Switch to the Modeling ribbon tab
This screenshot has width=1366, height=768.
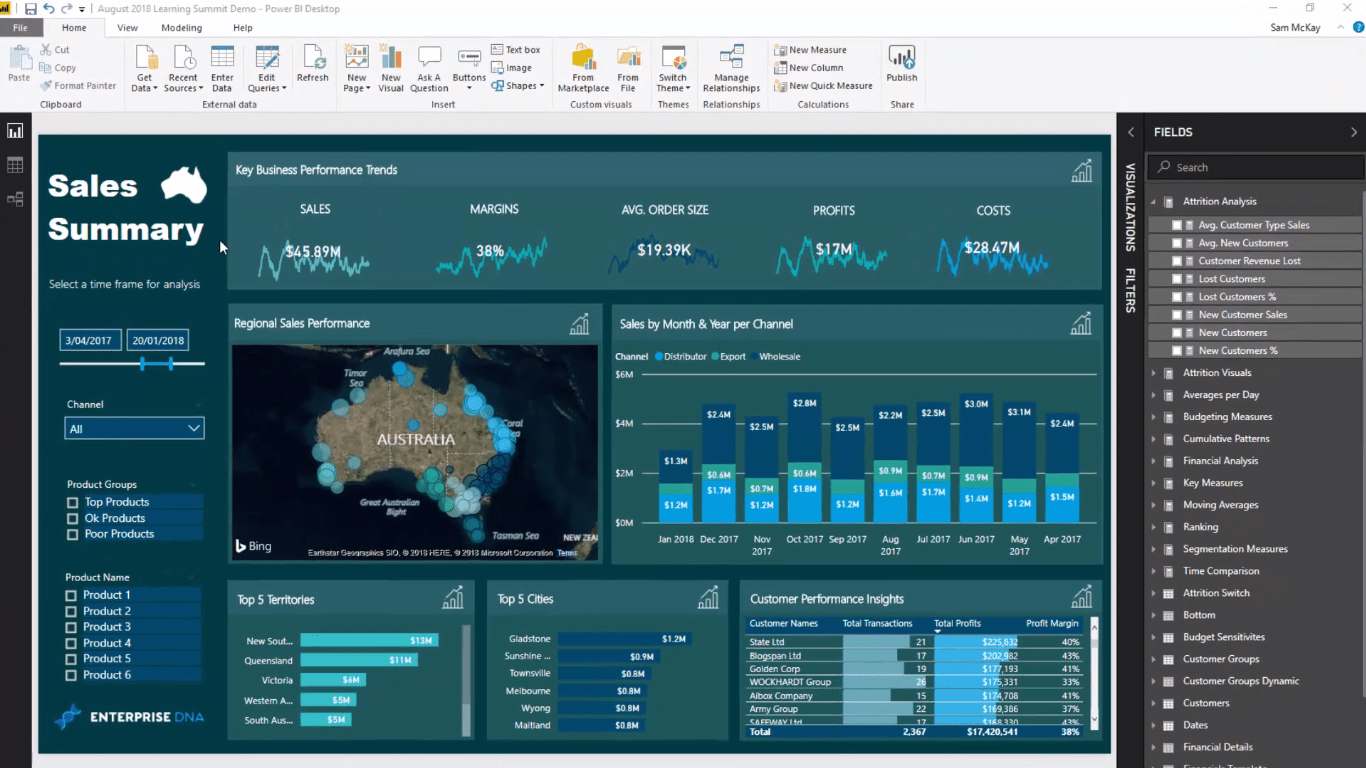click(181, 28)
